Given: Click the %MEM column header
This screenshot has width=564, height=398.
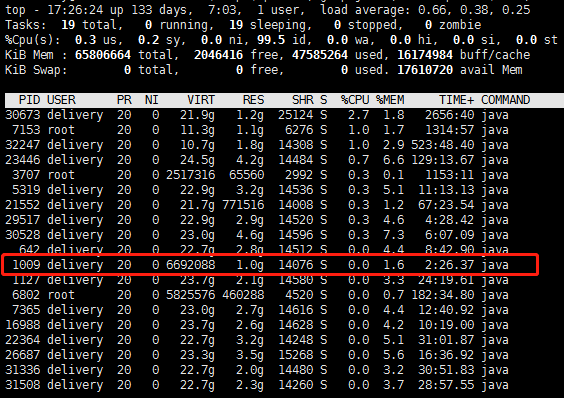Looking at the screenshot, I should pos(390,100).
